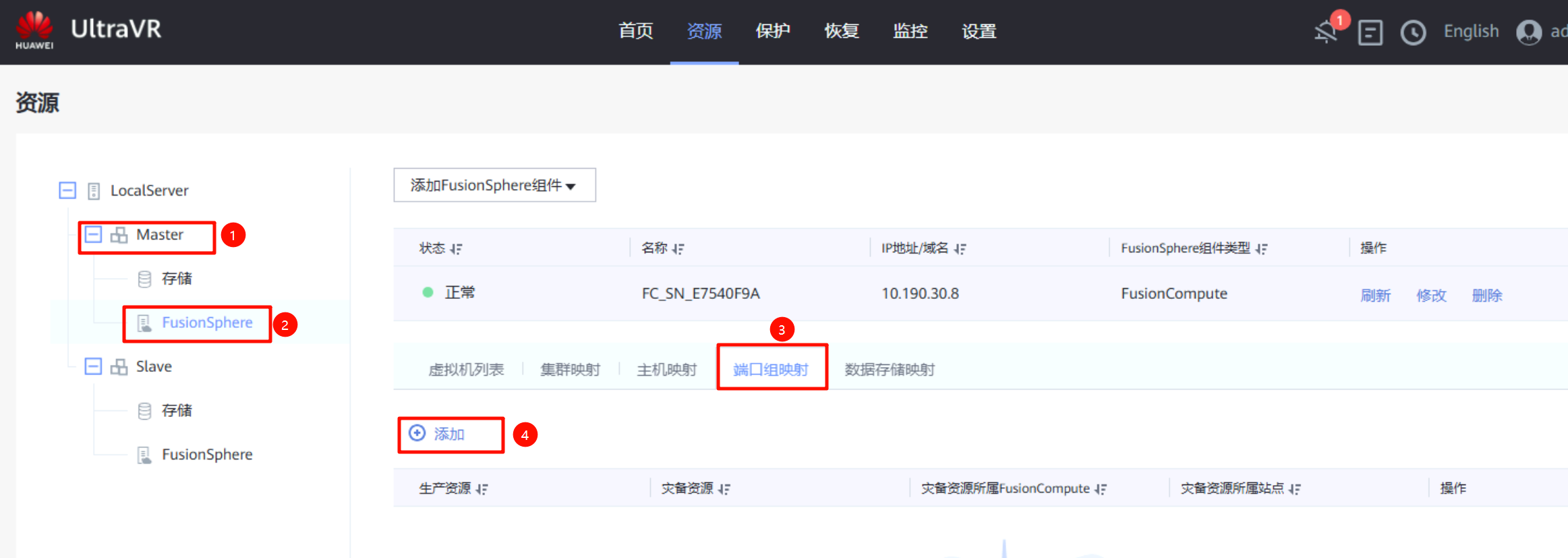Sort by IP地址/域名 column icon

click(x=960, y=249)
